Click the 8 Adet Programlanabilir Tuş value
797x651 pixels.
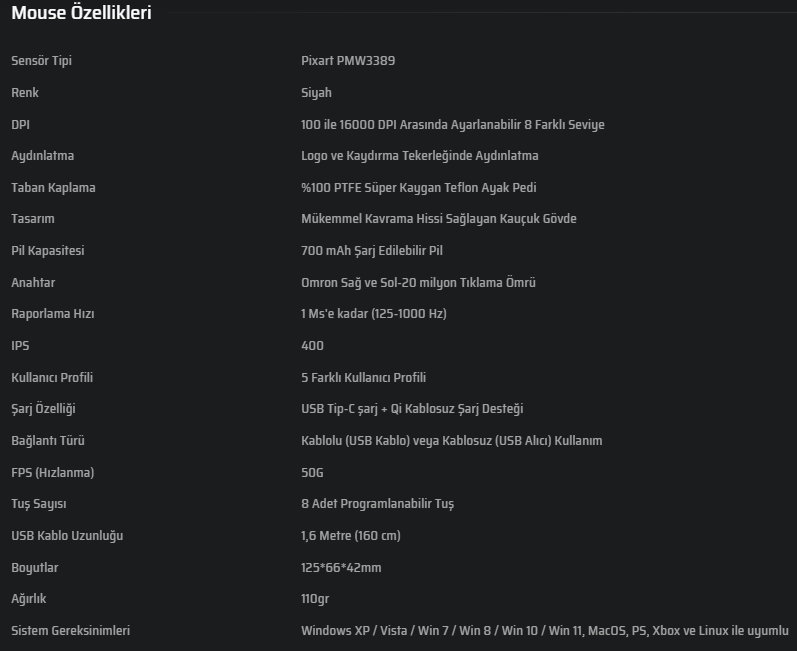pyautogui.click(x=378, y=504)
